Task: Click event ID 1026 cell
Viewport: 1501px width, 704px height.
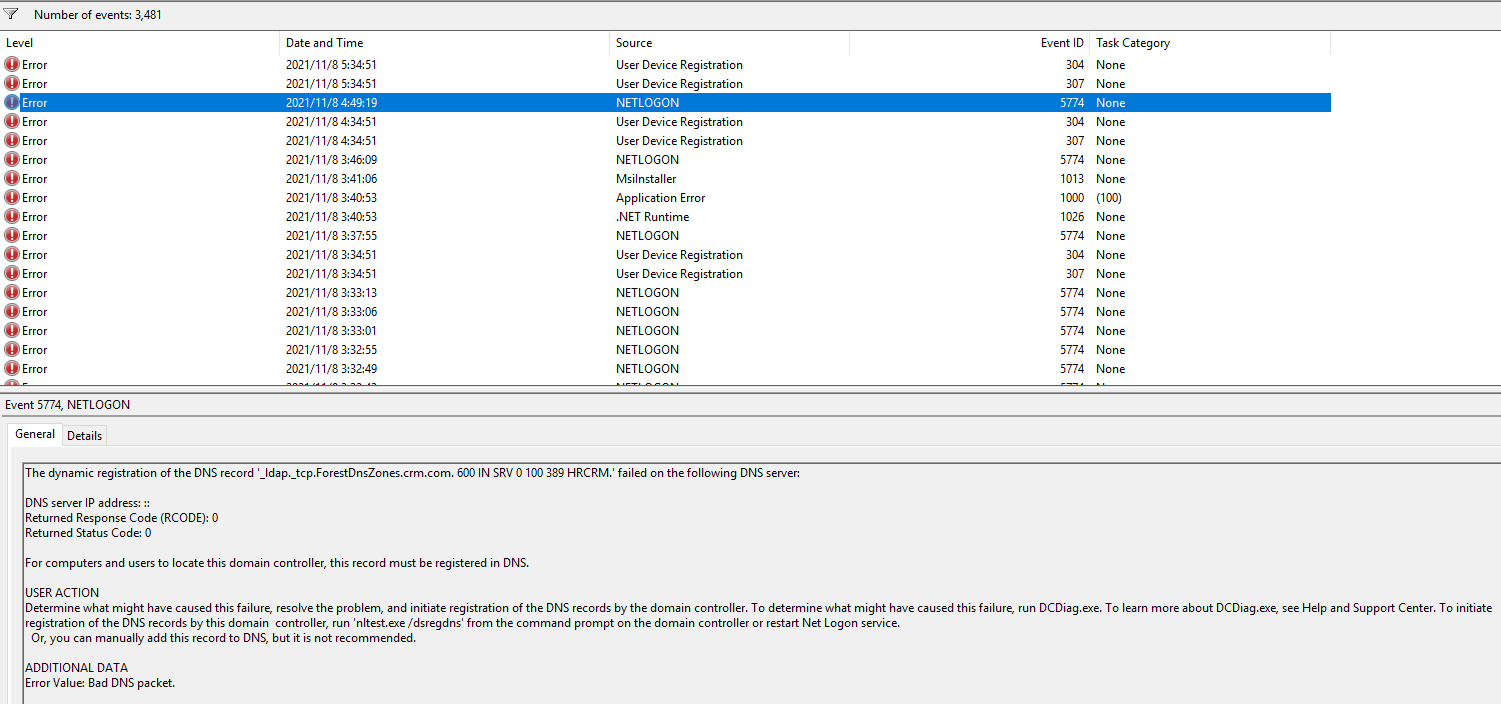Action: (1072, 217)
